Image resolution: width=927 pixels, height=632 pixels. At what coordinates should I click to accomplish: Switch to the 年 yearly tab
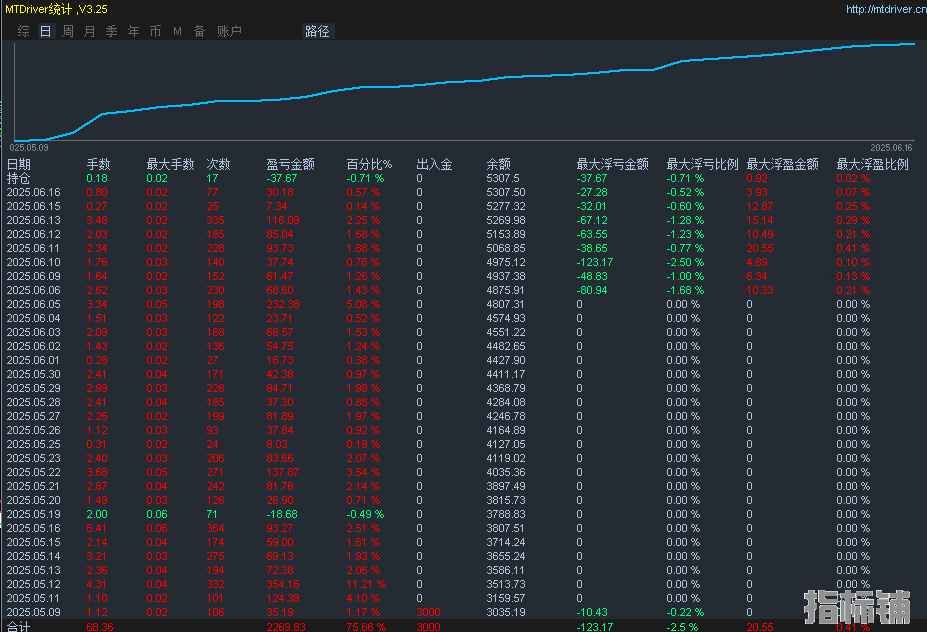point(134,31)
